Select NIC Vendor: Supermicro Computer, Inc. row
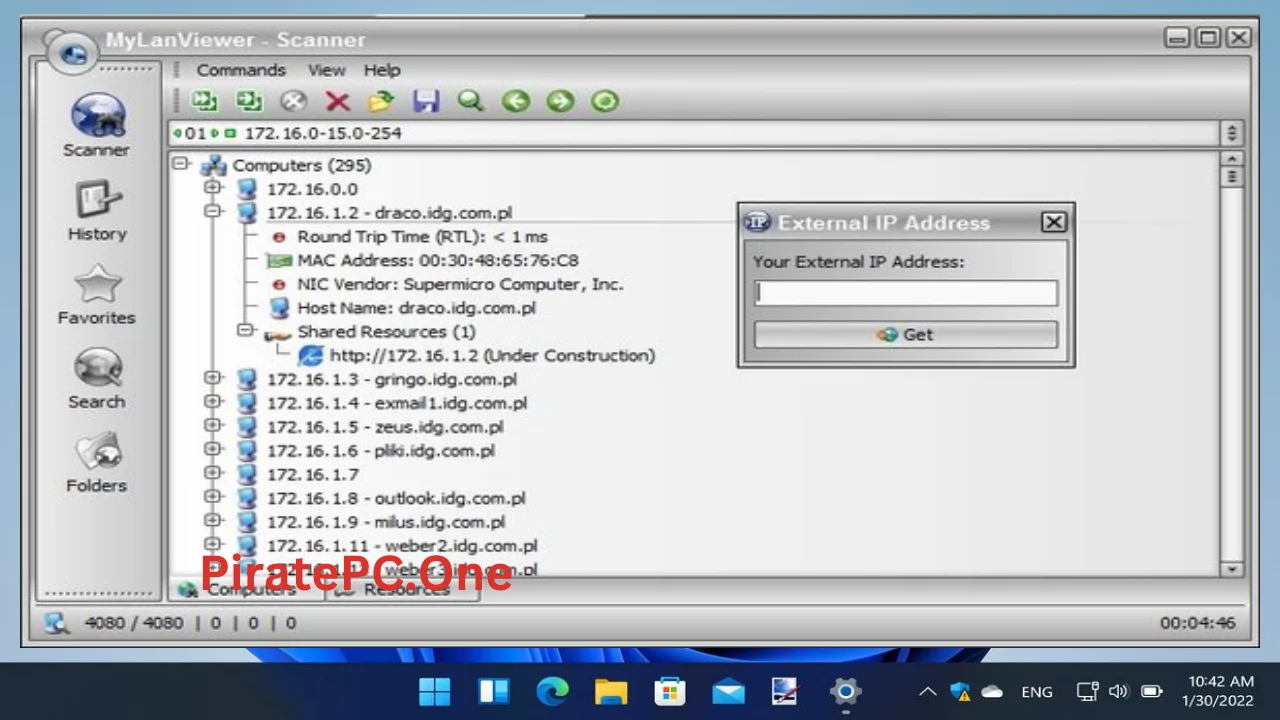1280x720 pixels. click(460, 284)
